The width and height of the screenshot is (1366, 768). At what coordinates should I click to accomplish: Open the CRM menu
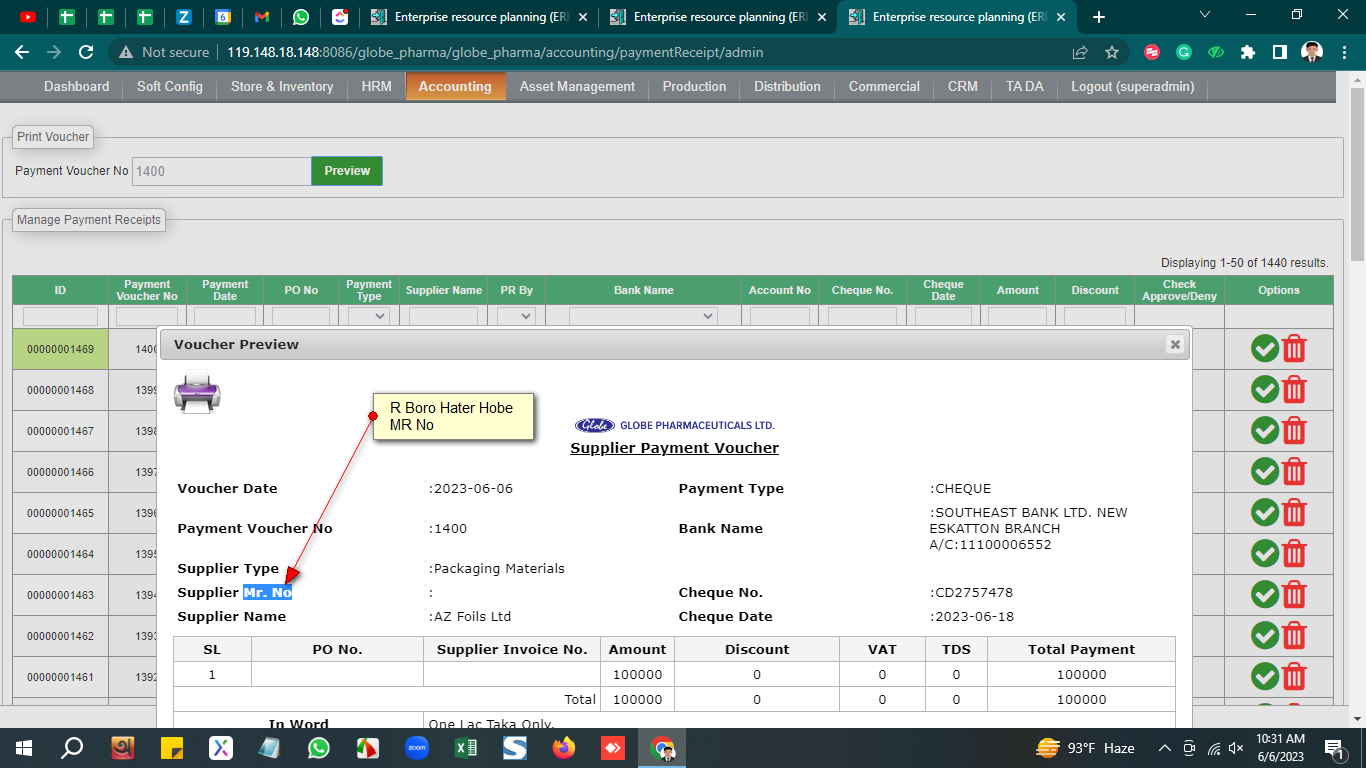click(x=963, y=87)
